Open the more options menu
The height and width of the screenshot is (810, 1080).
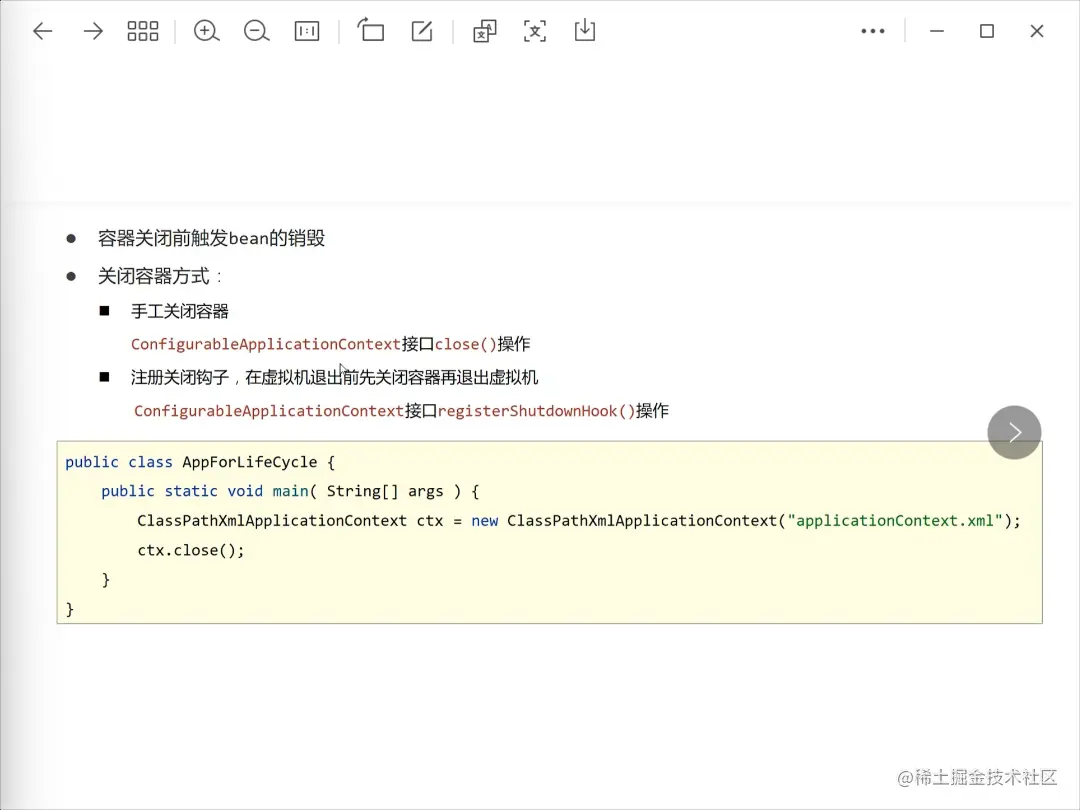pyautogui.click(x=873, y=31)
